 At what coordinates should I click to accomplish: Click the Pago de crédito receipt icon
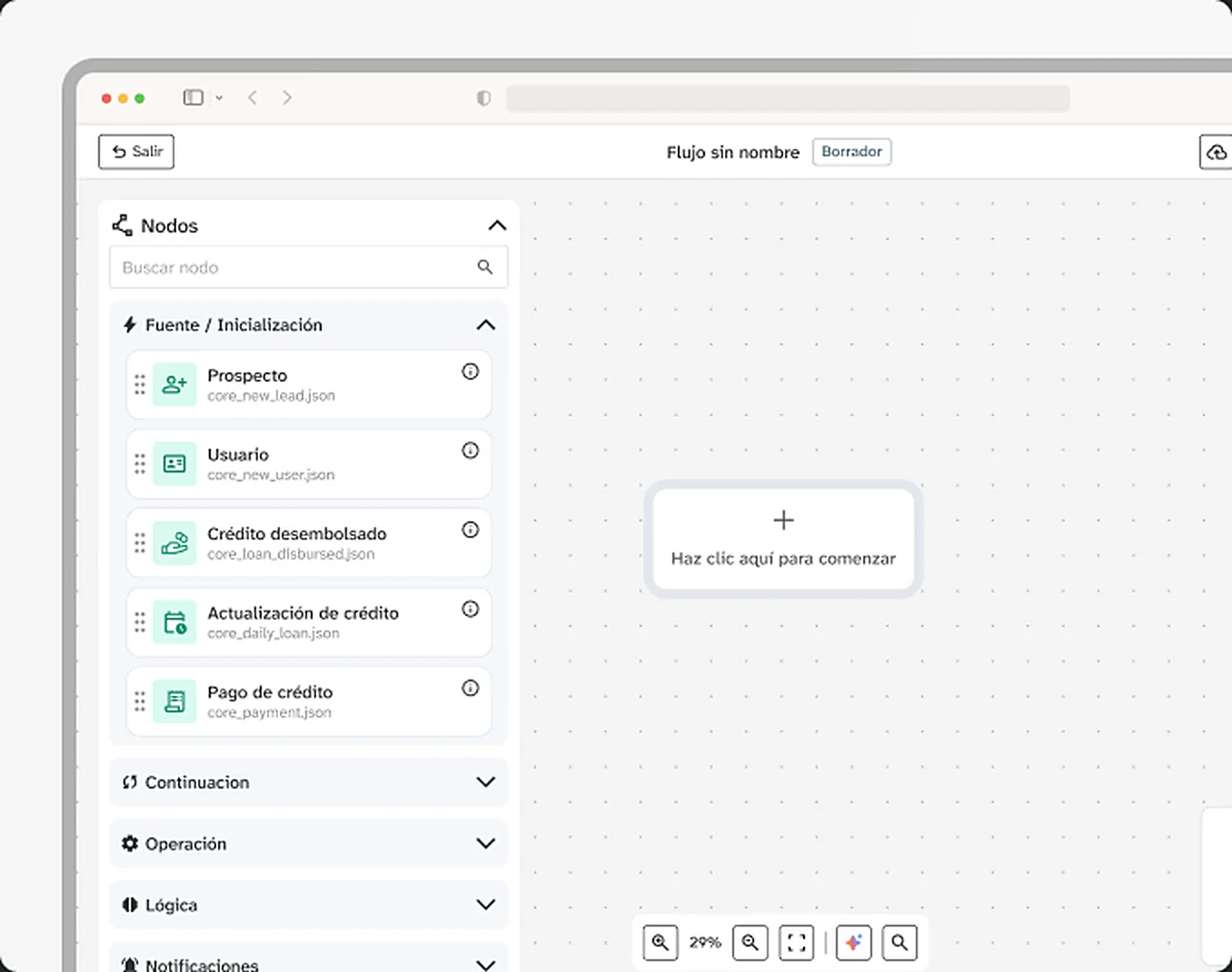[x=174, y=701]
